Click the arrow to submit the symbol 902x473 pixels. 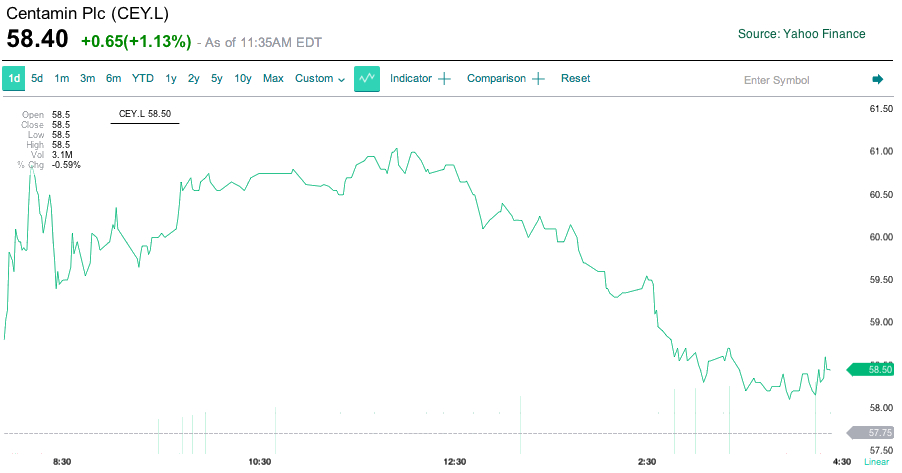click(878, 80)
